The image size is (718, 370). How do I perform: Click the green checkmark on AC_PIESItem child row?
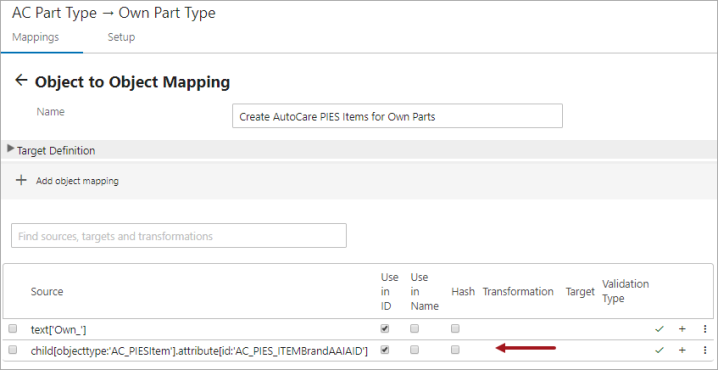659,350
